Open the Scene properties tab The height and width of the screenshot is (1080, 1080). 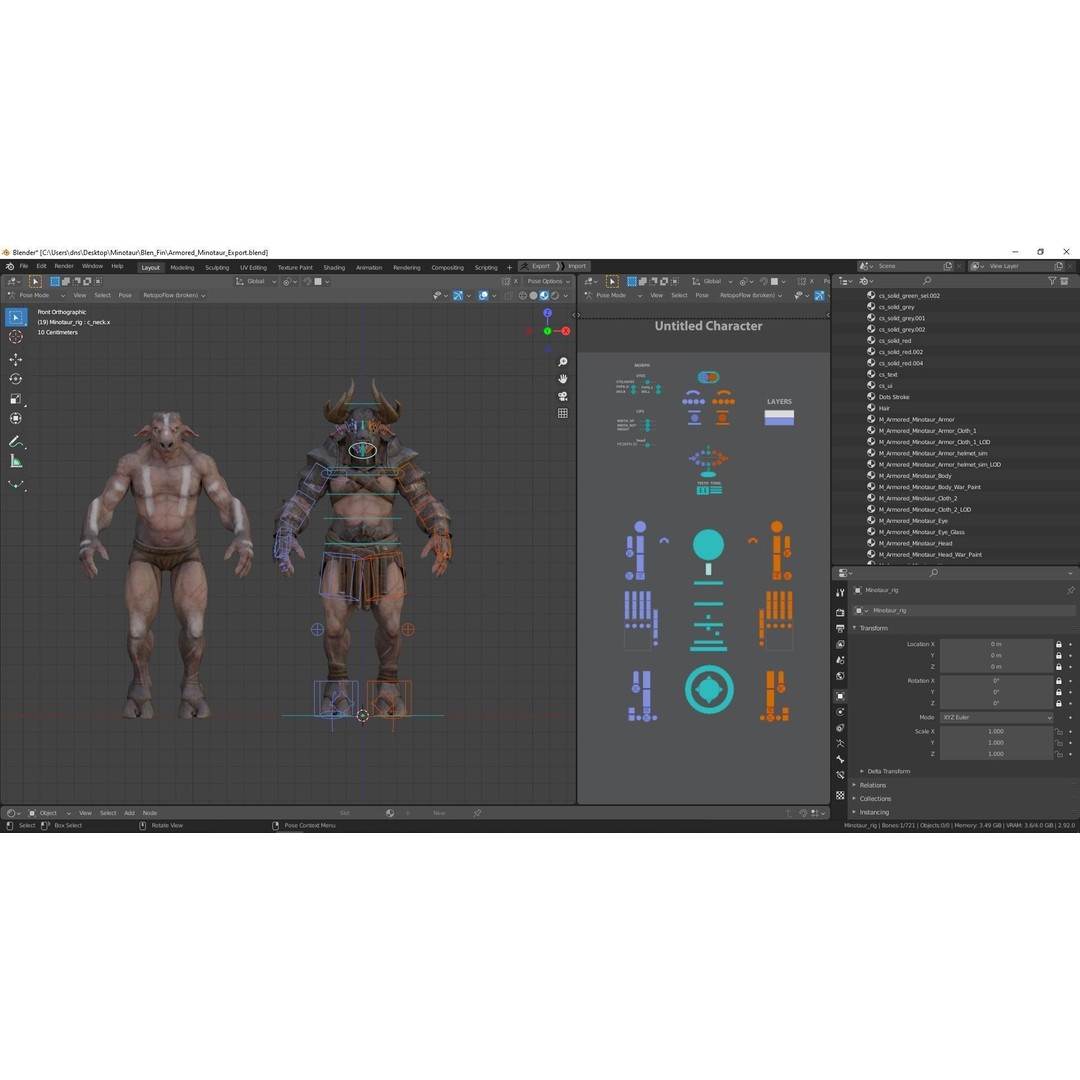coord(840,660)
